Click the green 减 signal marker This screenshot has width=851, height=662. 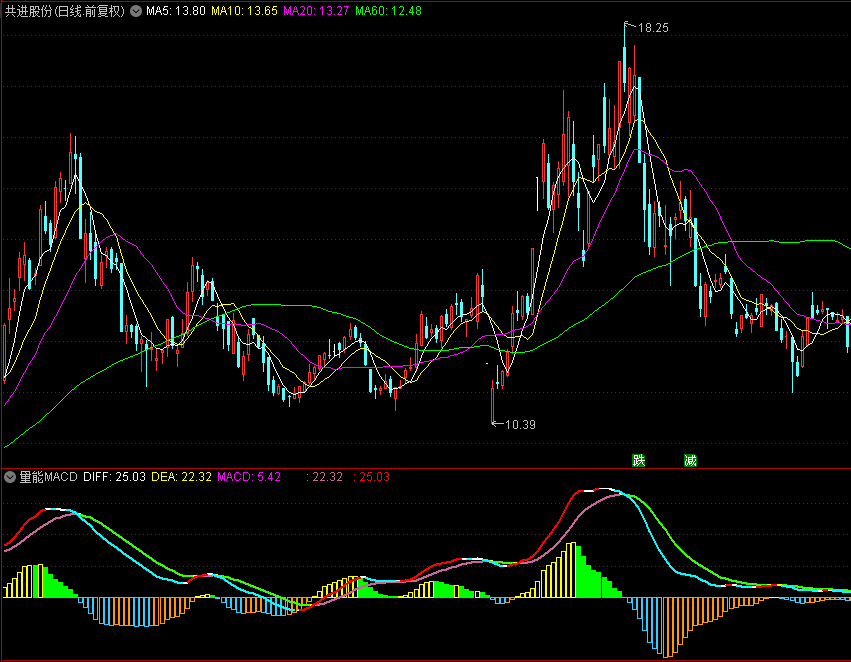pos(690,461)
